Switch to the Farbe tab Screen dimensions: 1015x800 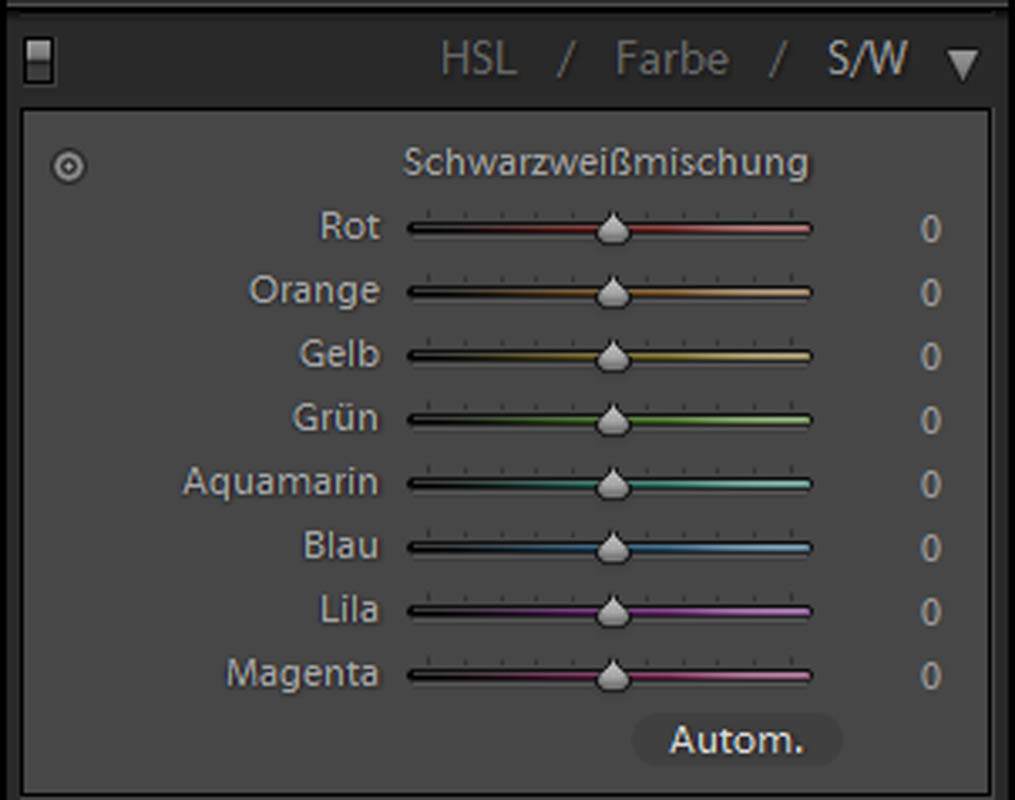pos(671,60)
